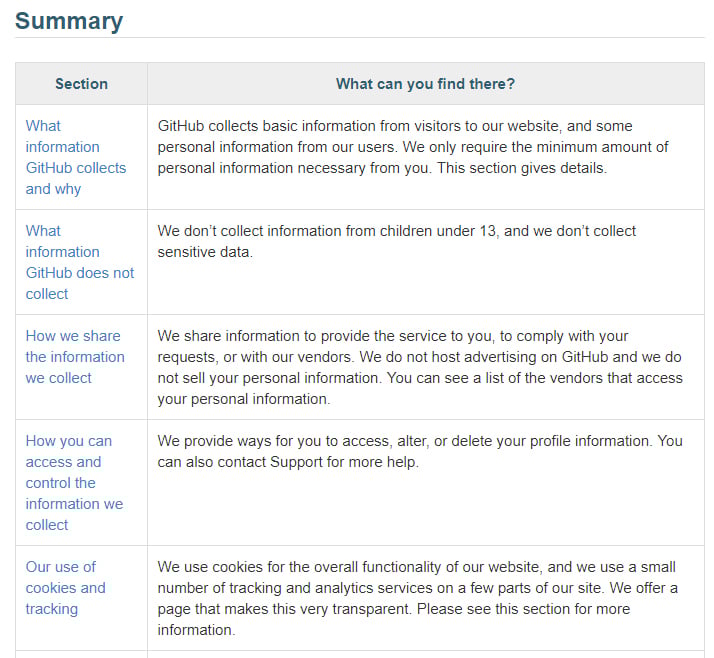
Task: Select the "What can you find there?" header
Action: click(425, 84)
